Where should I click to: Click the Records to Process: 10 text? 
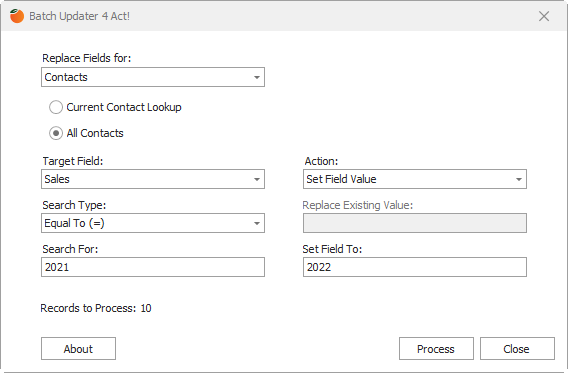coord(96,308)
